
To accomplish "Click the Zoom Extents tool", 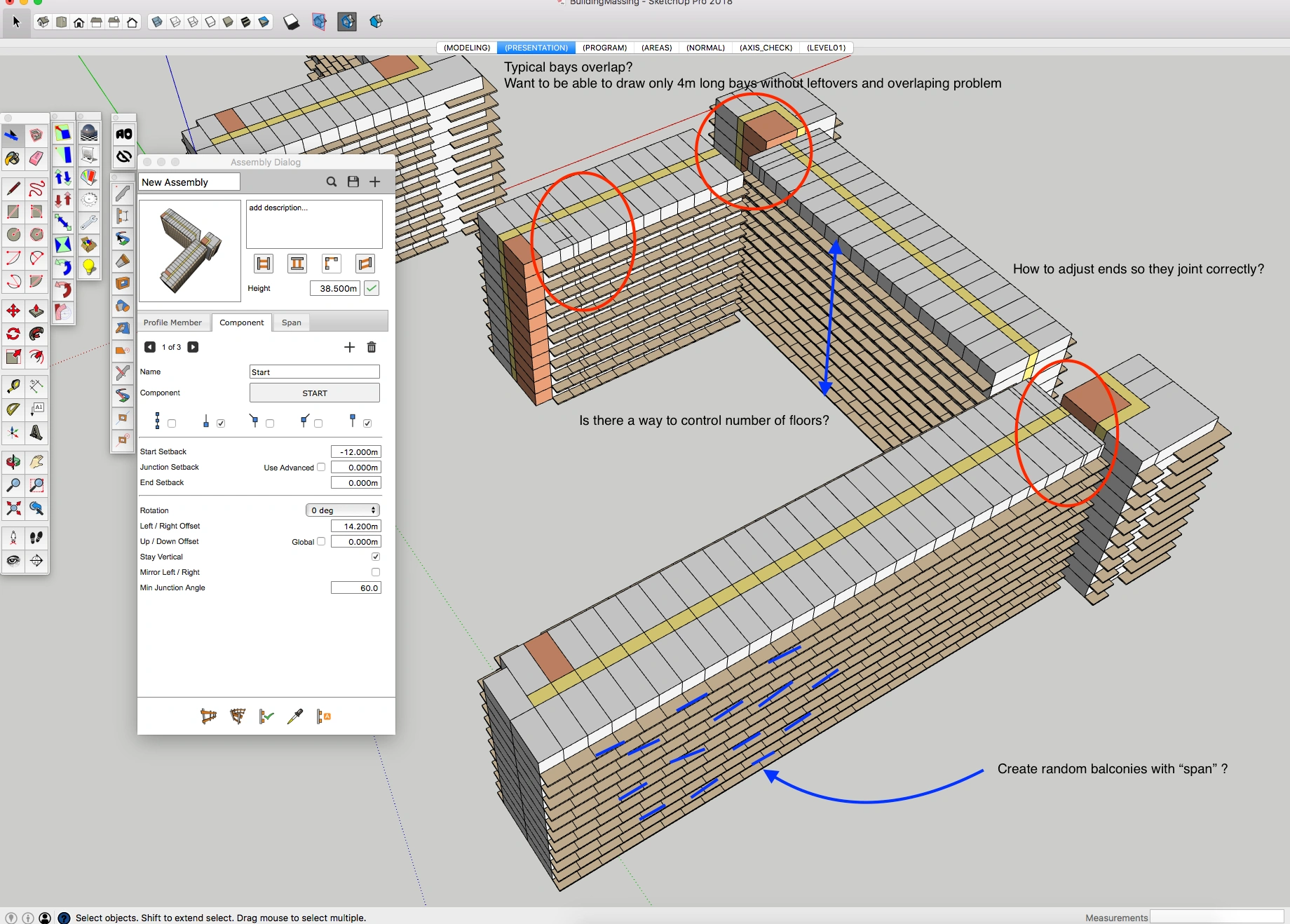I will click(x=13, y=508).
